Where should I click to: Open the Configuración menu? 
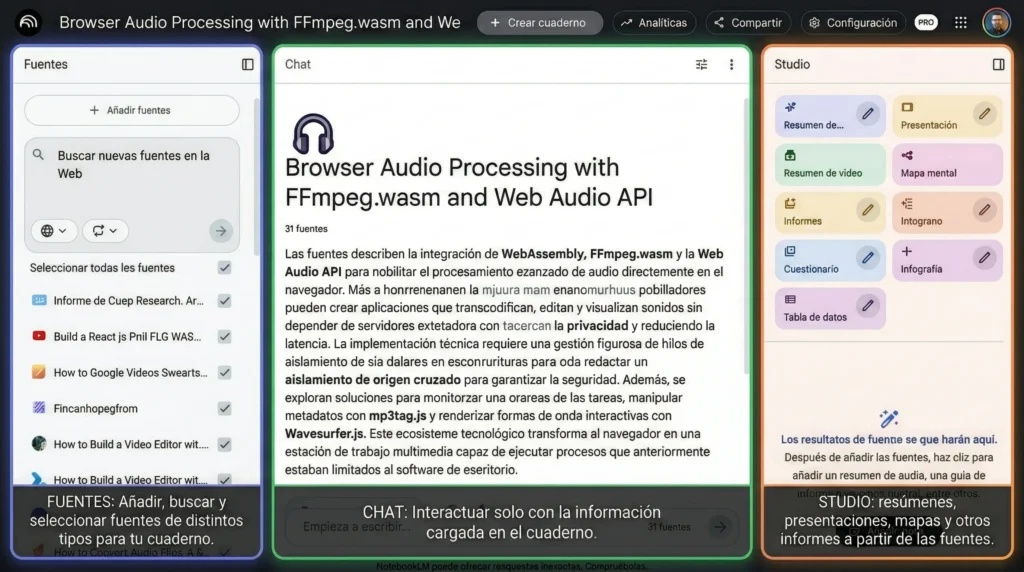pyautogui.click(x=855, y=22)
